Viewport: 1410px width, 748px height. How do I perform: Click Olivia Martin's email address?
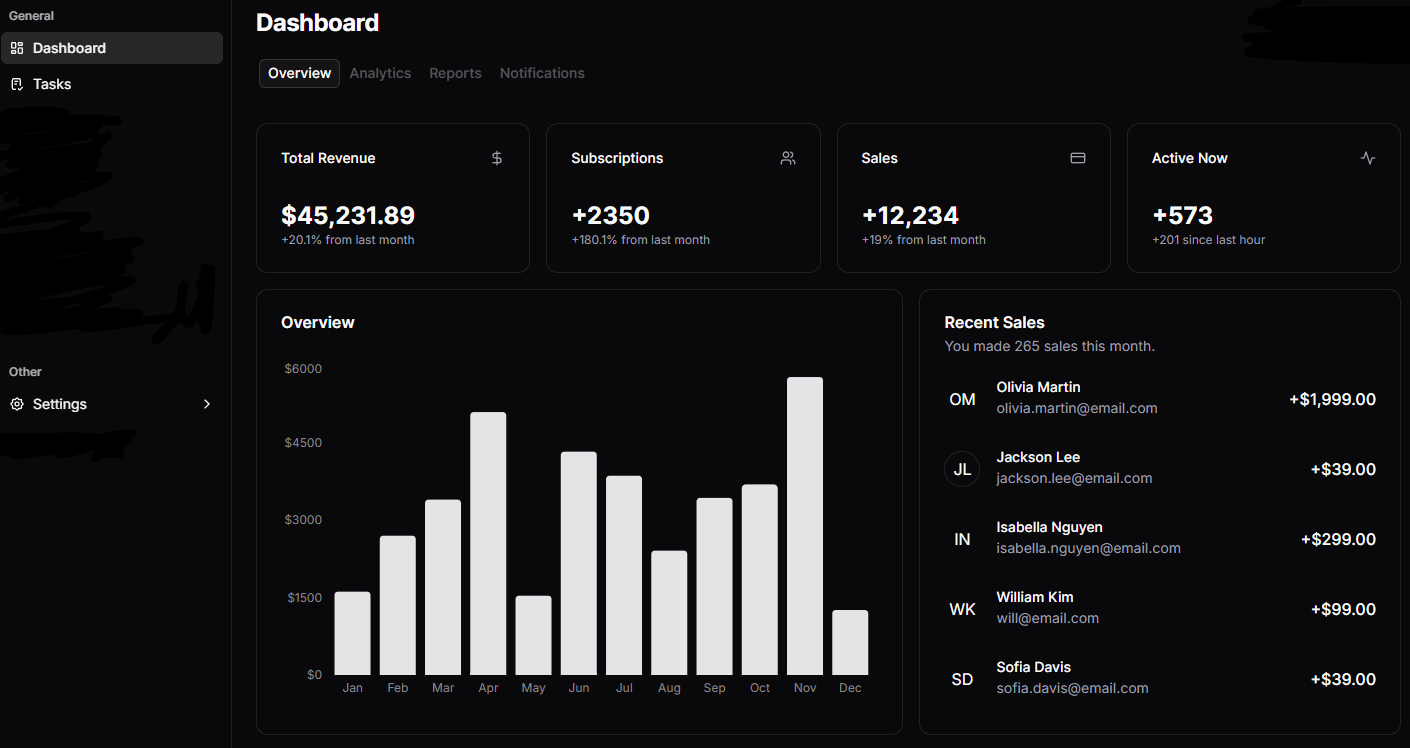click(1077, 408)
